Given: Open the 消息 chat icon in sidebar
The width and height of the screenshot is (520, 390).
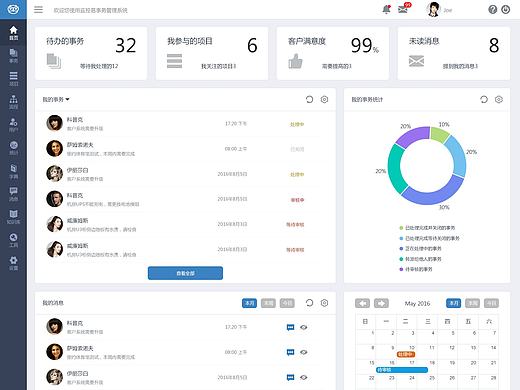Looking at the screenshot, I should coord(13,194).
